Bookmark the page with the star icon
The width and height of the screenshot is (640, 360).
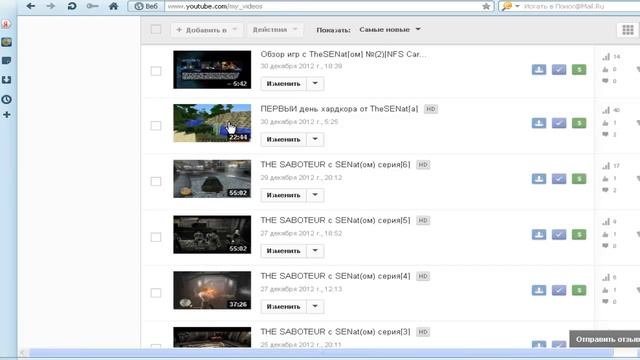pyautogui.click(x=486, y=6)
